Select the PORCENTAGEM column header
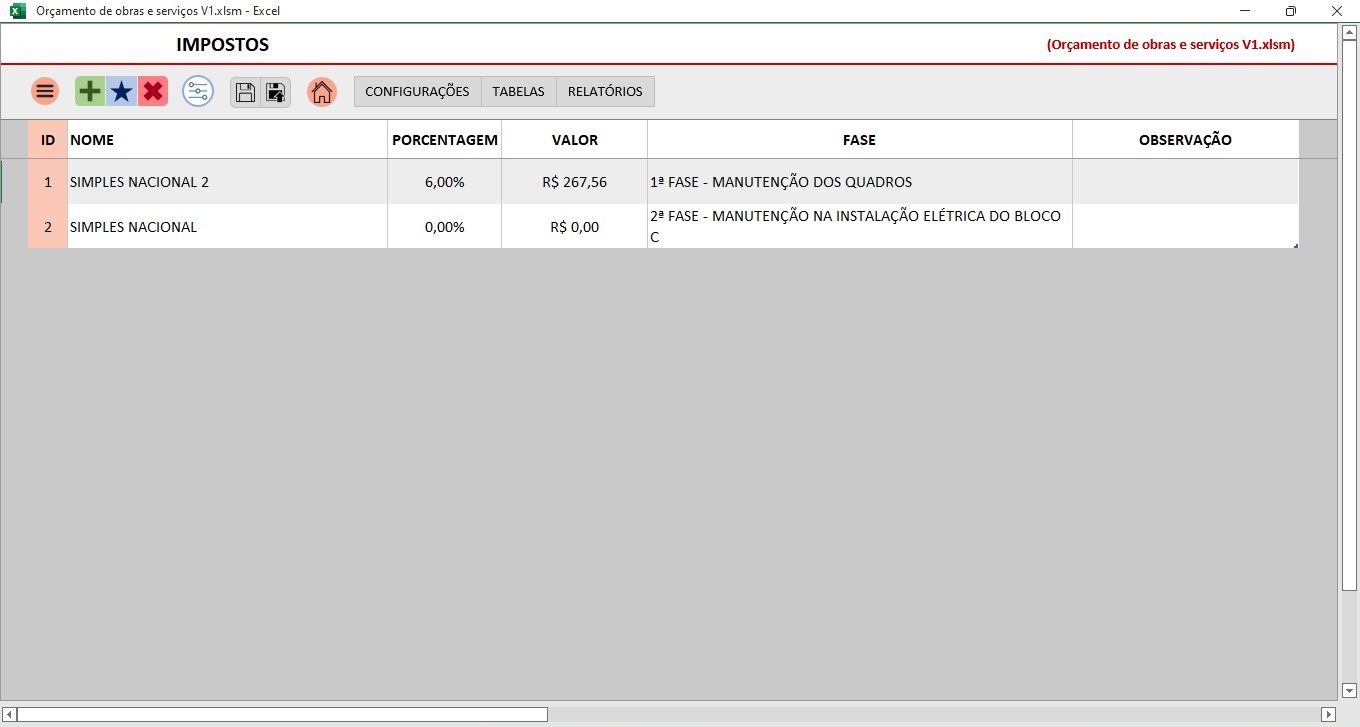 [445, 140]
